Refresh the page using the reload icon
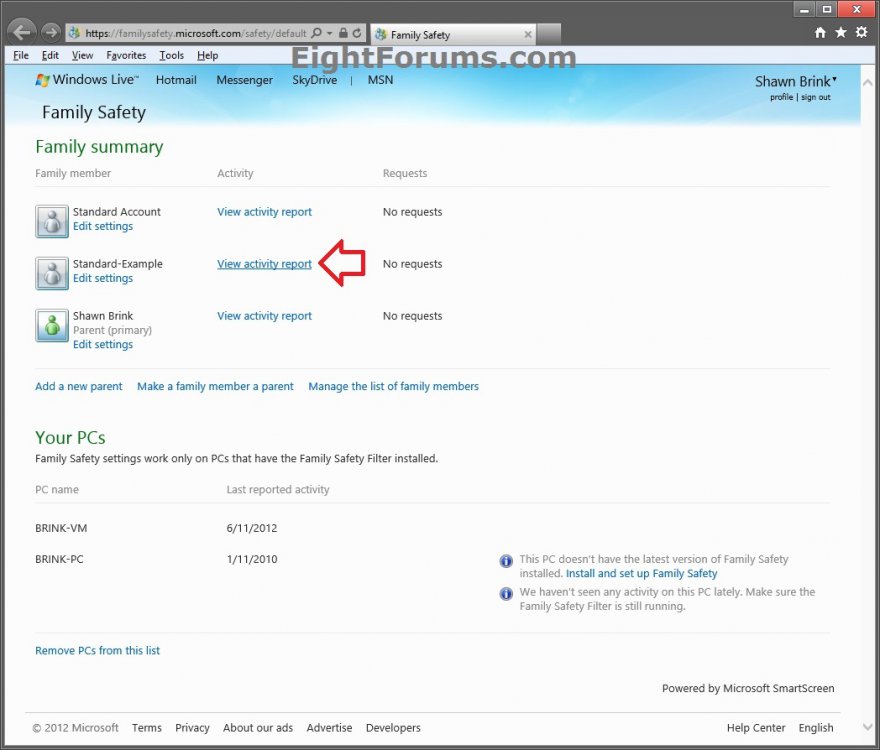The width and height of the screenshot is (880, 750). pyautogui.click(x=357, y=33)
